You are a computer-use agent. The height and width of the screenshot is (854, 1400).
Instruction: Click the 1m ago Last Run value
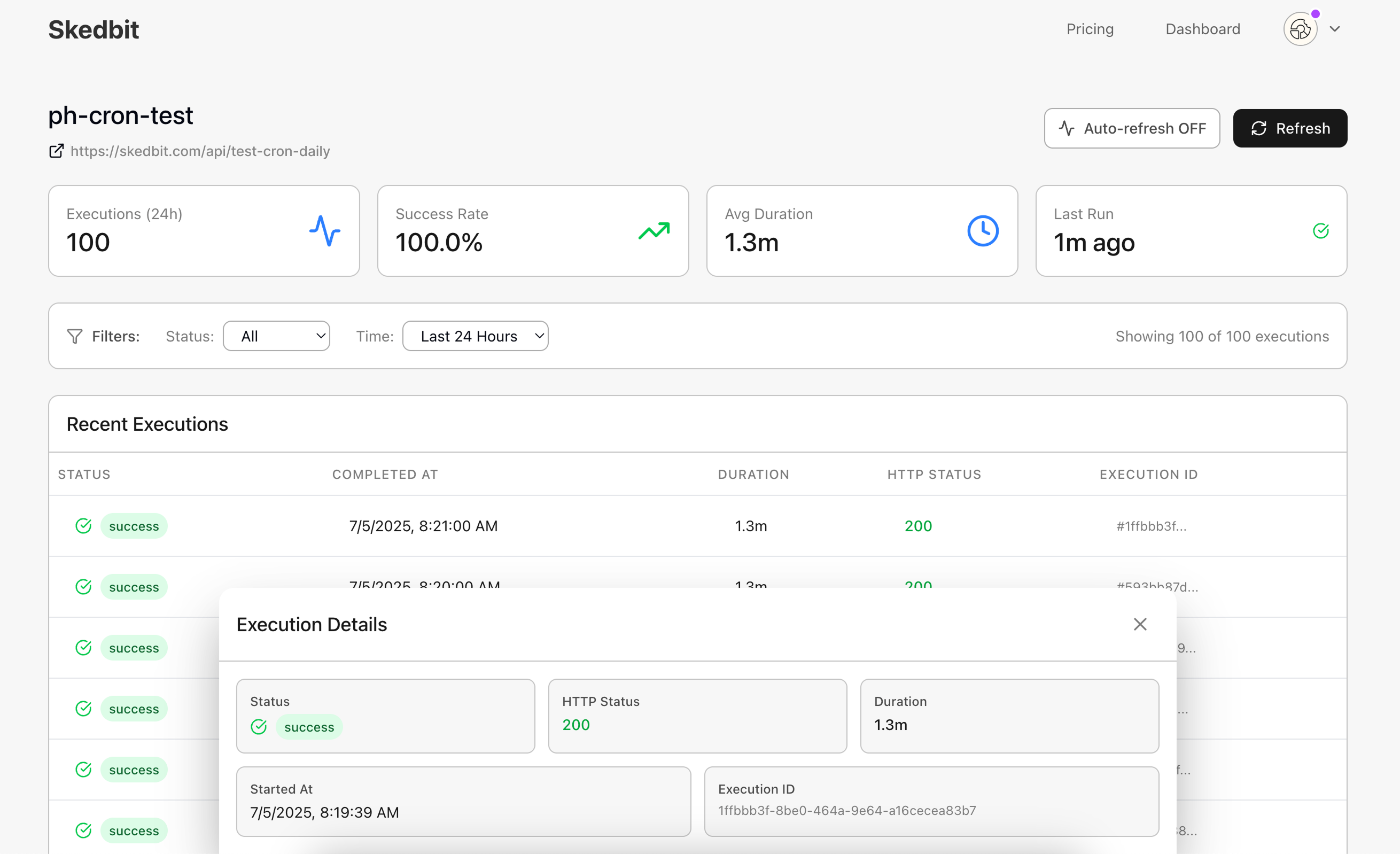(1094, 243)
